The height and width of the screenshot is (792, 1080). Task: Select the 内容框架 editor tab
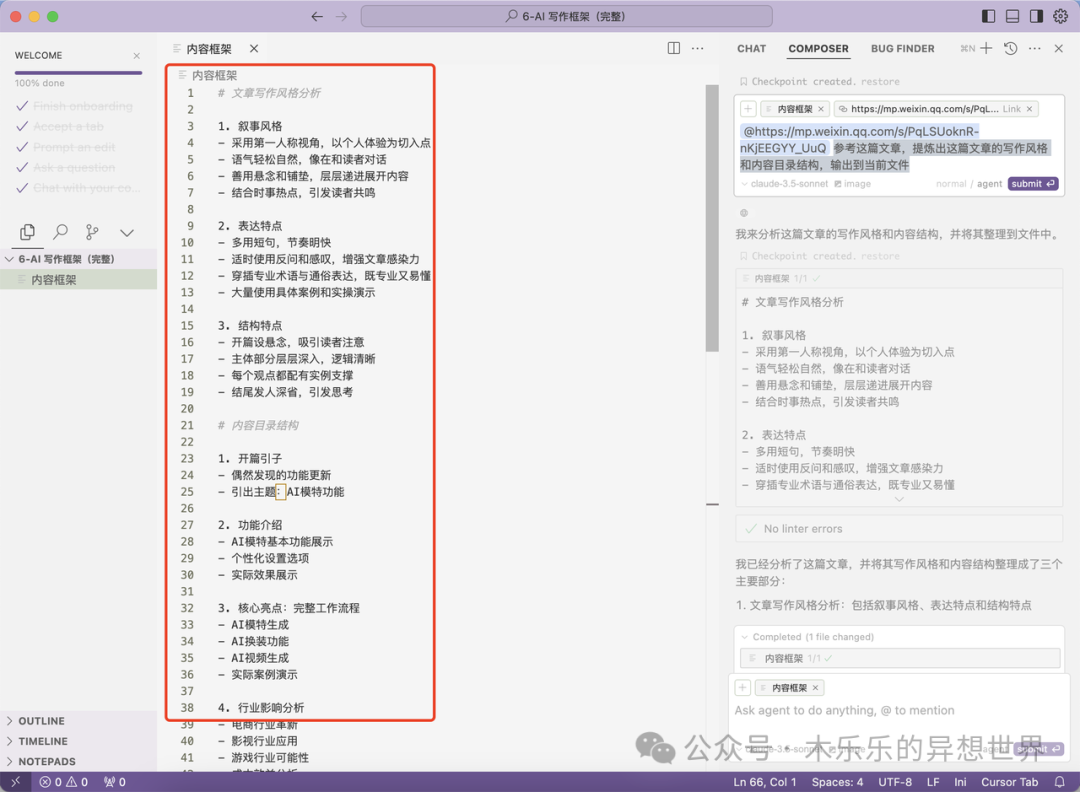click(209, 49)
